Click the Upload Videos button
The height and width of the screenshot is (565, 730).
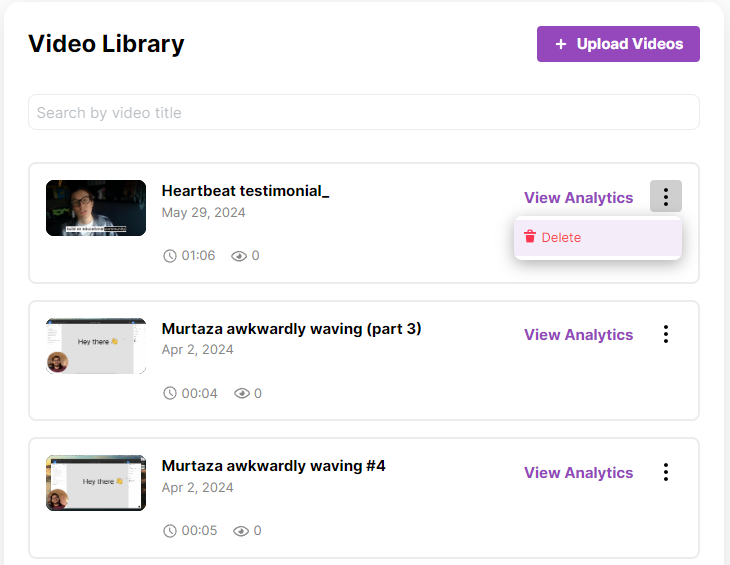[618, 44]
